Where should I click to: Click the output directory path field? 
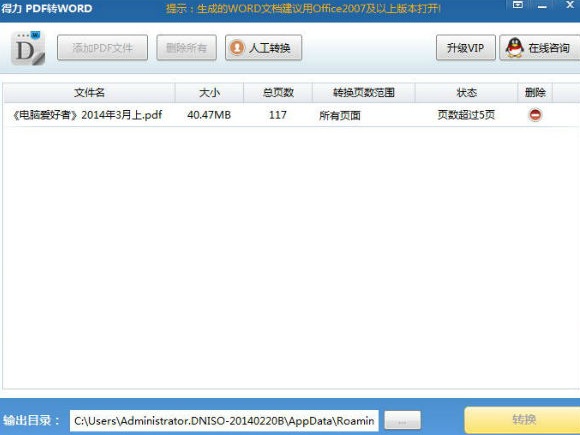[x=224, y=421]
